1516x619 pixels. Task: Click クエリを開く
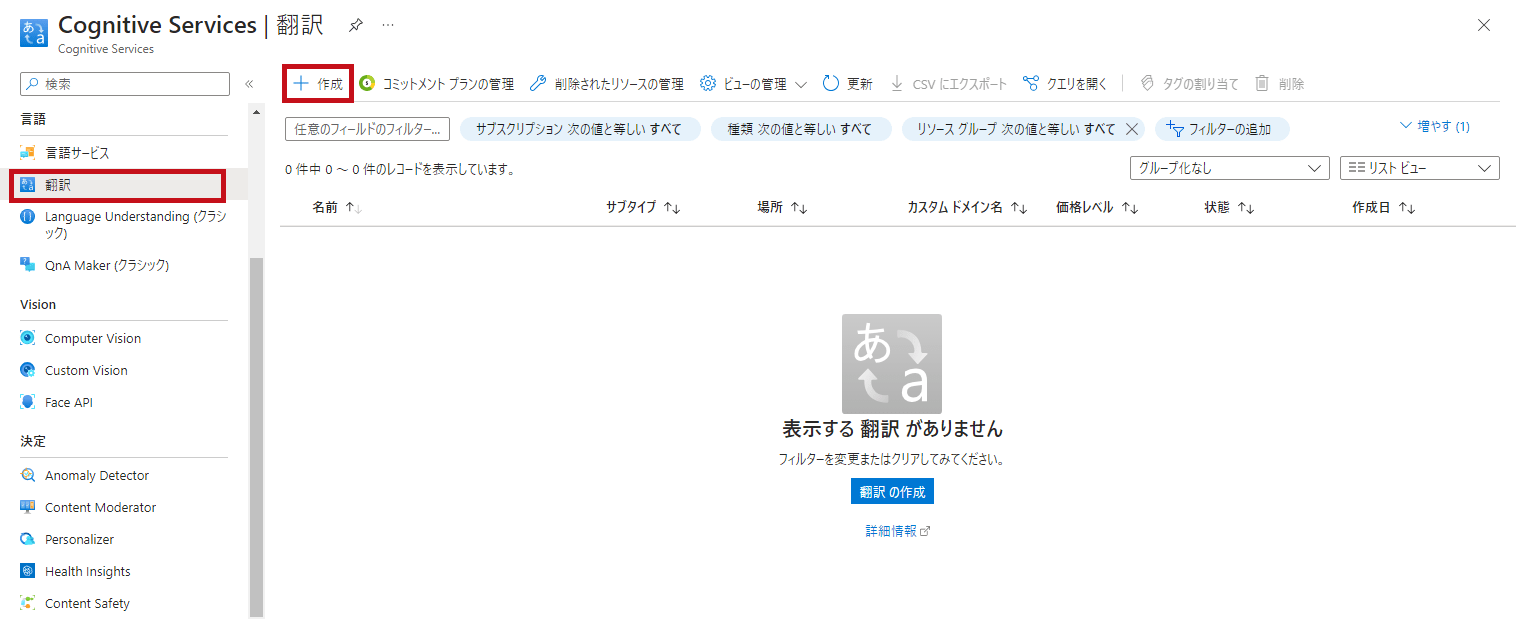pos(1065,84)
